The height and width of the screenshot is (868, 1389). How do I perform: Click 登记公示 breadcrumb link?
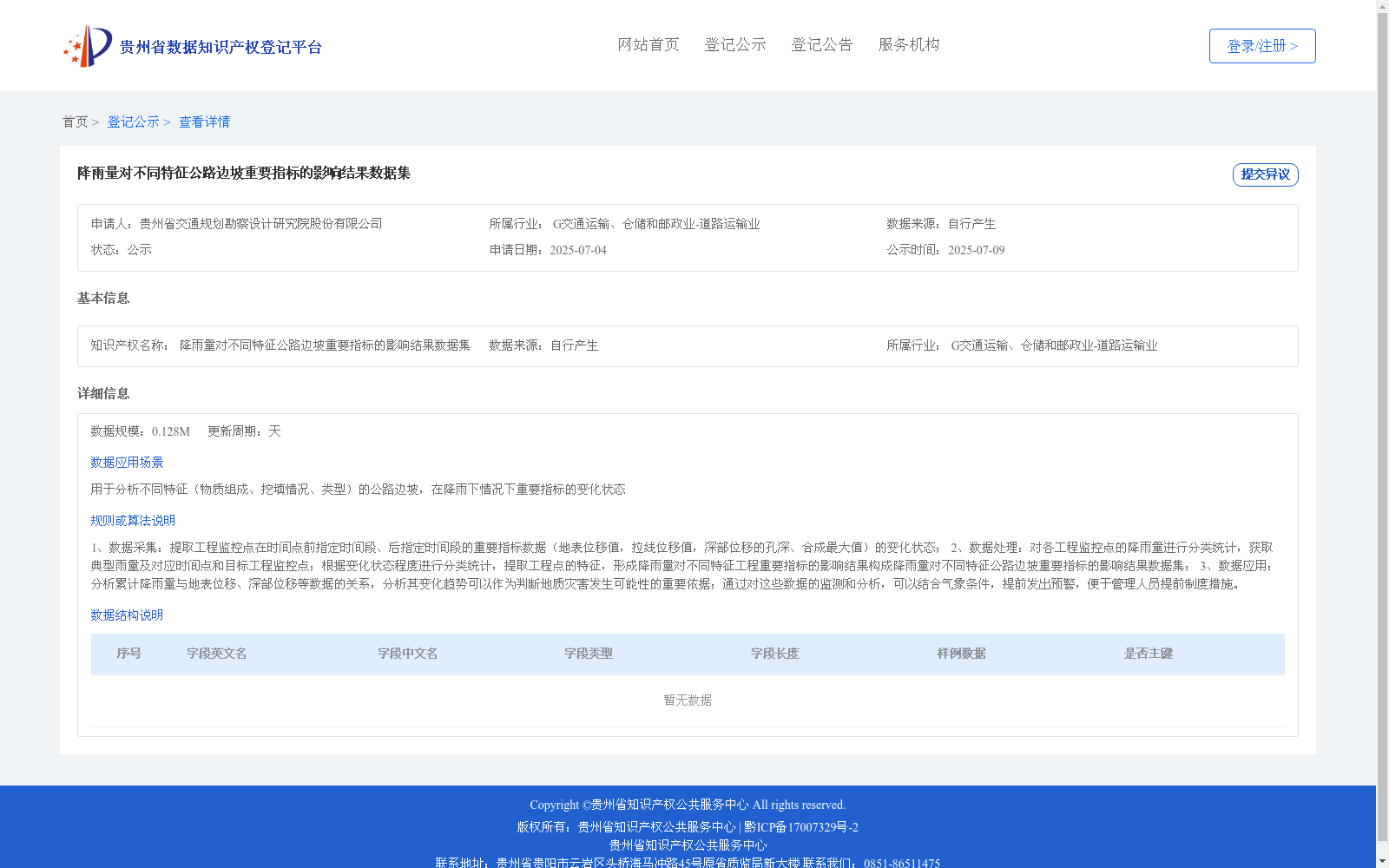[x=133, y=122]
